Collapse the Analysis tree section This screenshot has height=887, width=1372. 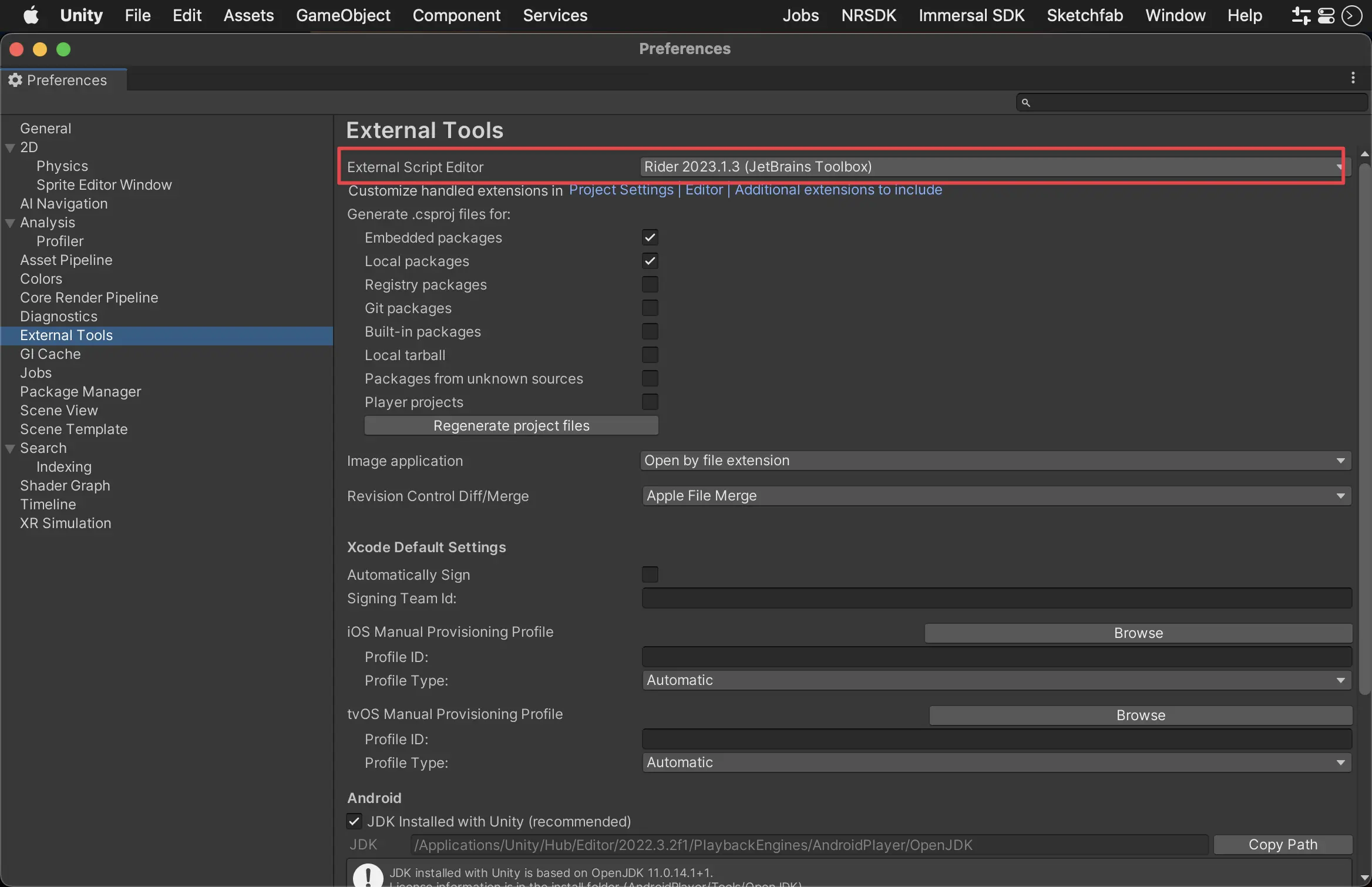pyautogui.click(x=10, y=223)
